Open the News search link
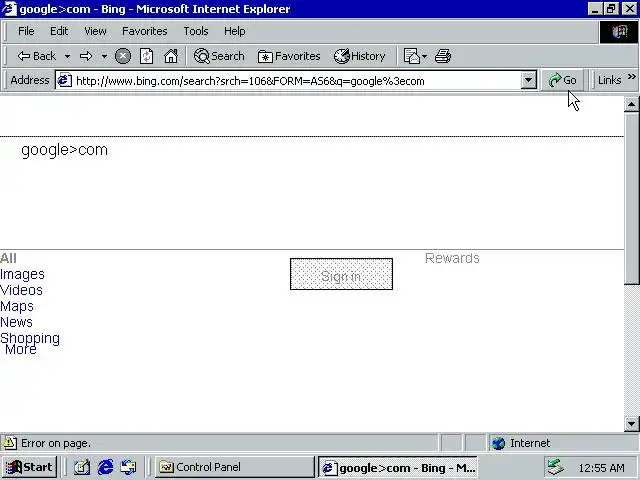This screenshot has width=640, height=480. pyautogui.click(x=16, y=322)
